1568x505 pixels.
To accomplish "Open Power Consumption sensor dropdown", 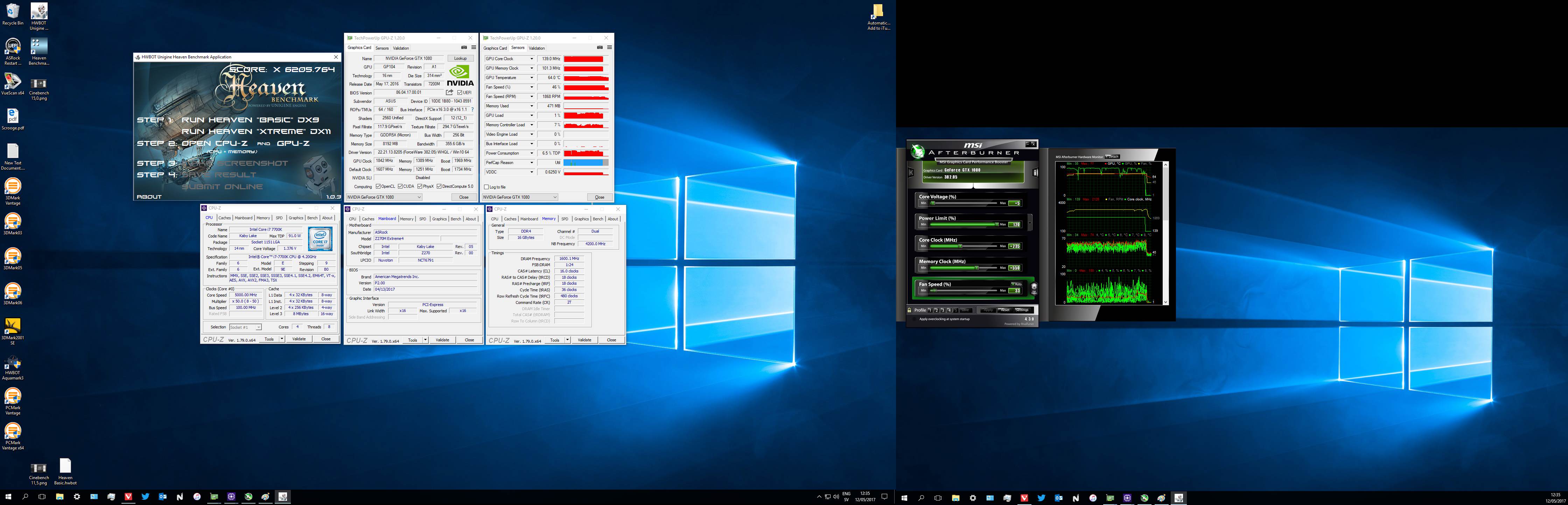I will (532, 153).
